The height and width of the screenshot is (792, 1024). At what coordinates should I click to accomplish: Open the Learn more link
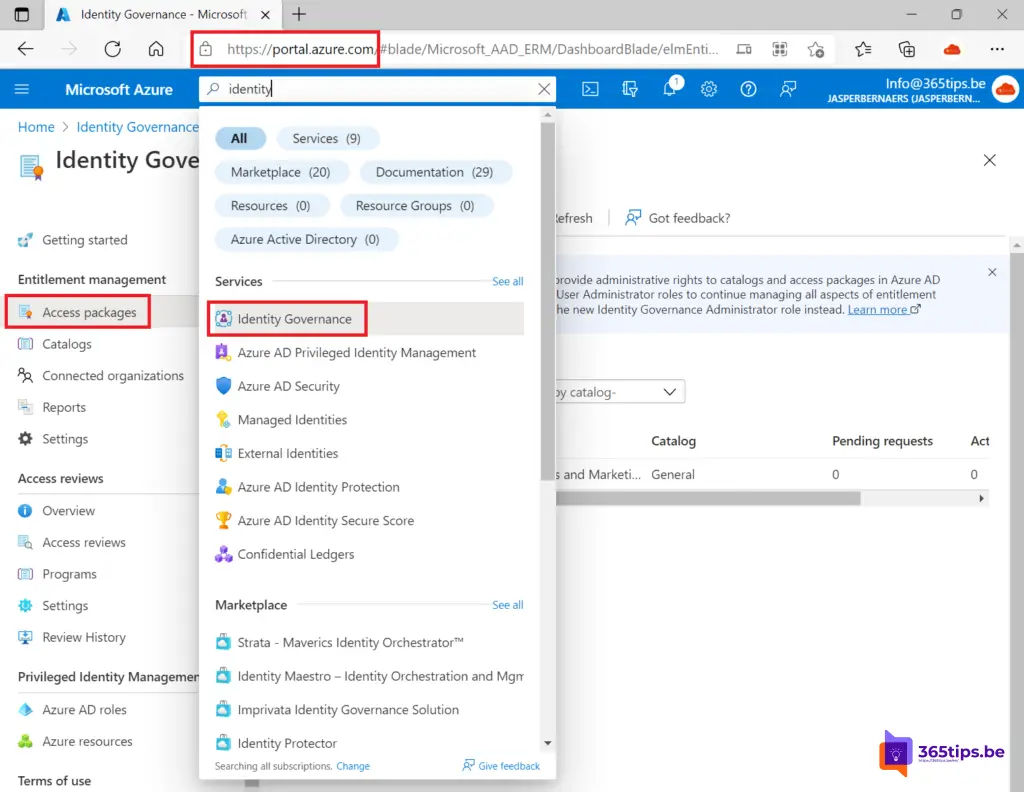(884, 309)
